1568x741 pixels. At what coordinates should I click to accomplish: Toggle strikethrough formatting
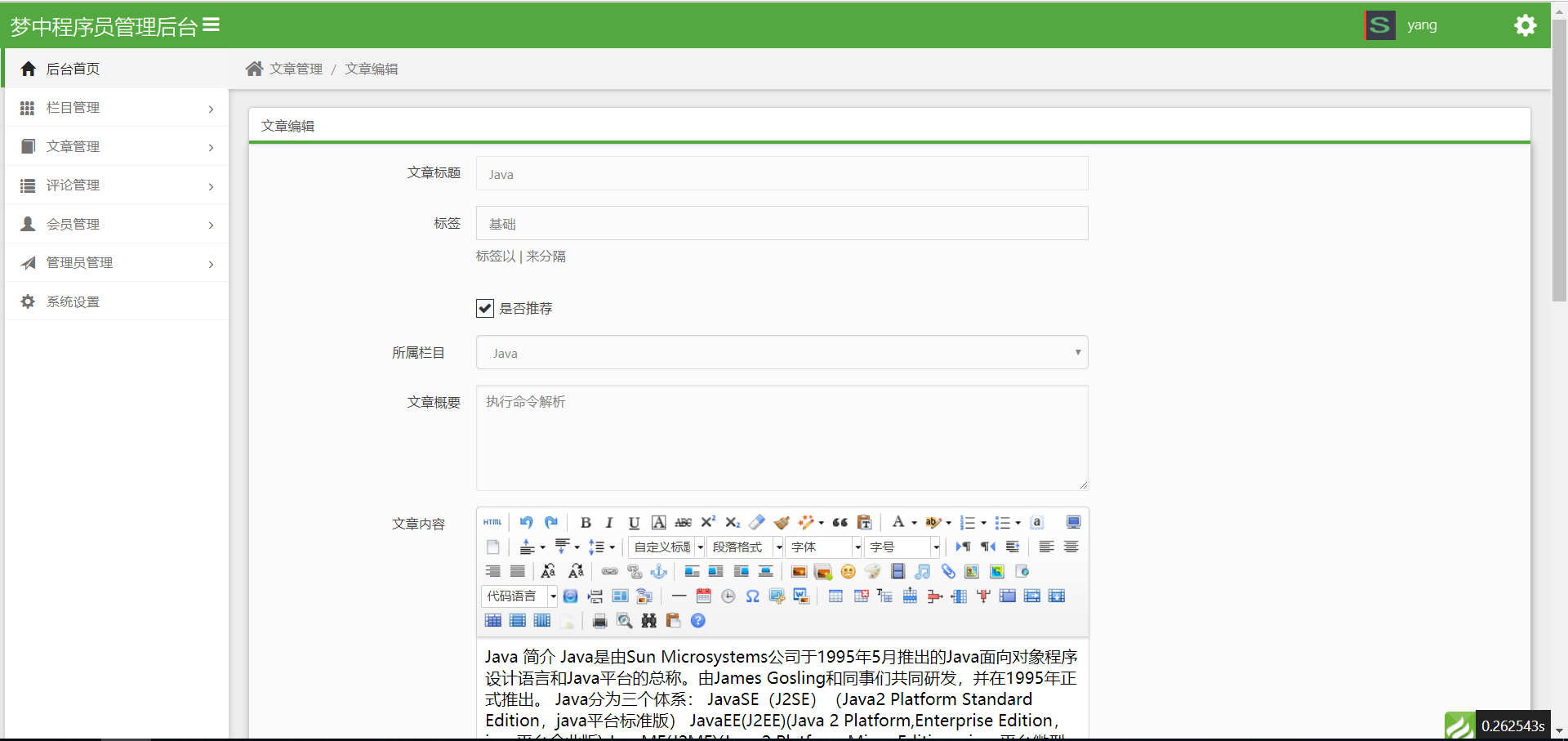tap(684, 522)
